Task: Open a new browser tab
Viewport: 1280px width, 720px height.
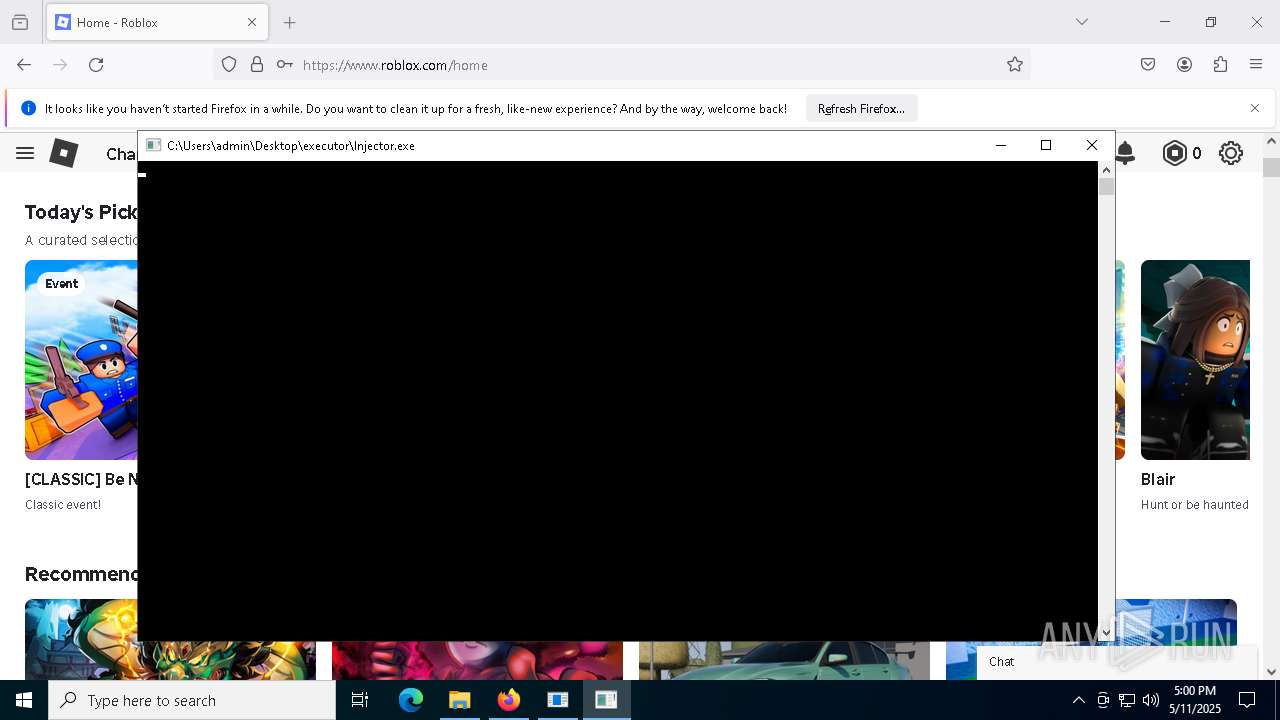Action: pos(290,22)
